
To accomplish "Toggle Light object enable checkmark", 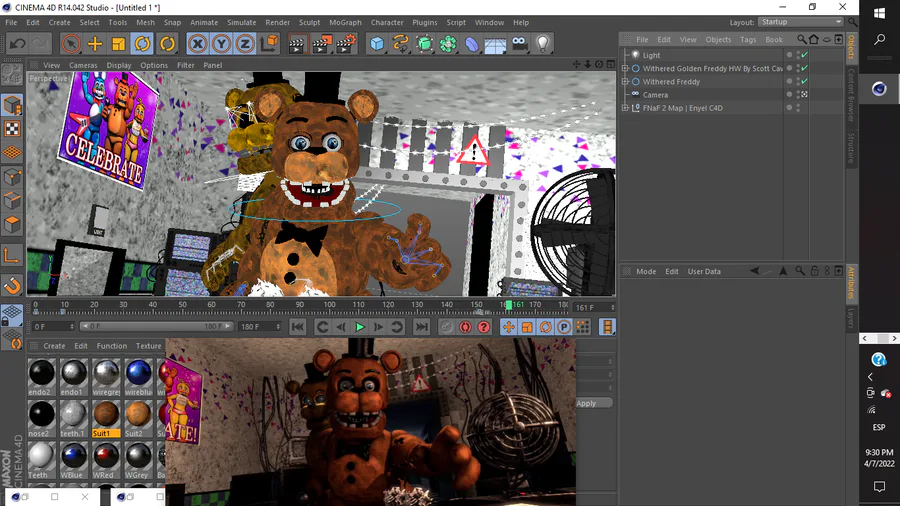I will pyautogui.click(x=805, y=55).
